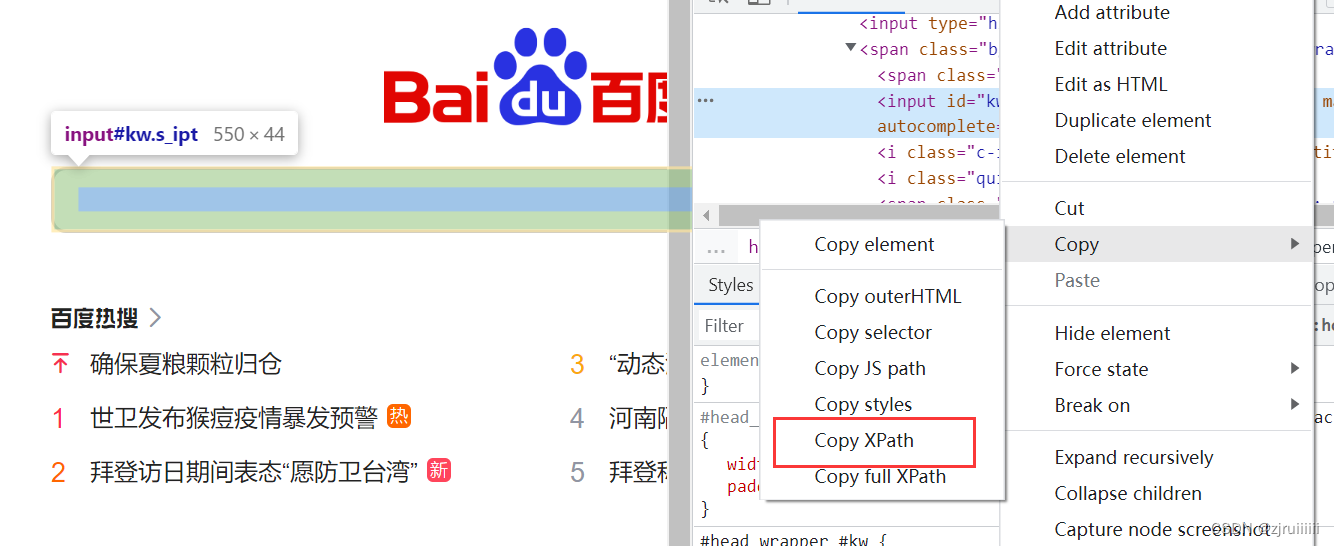Choose Cut from context menu
This screenshot has height=546, width=1334.
1069,209
